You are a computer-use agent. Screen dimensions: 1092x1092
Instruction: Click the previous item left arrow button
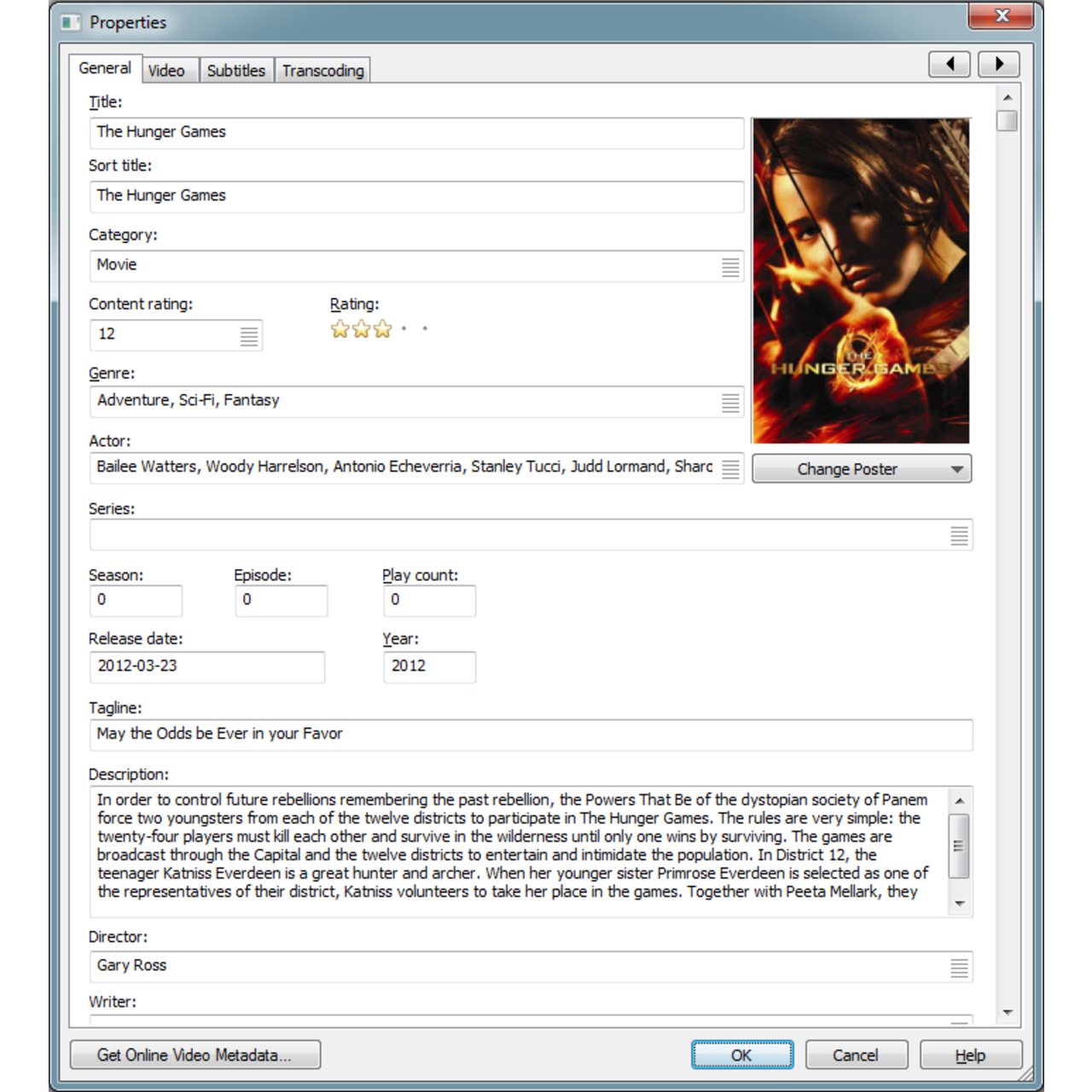[x=949, y=64]
